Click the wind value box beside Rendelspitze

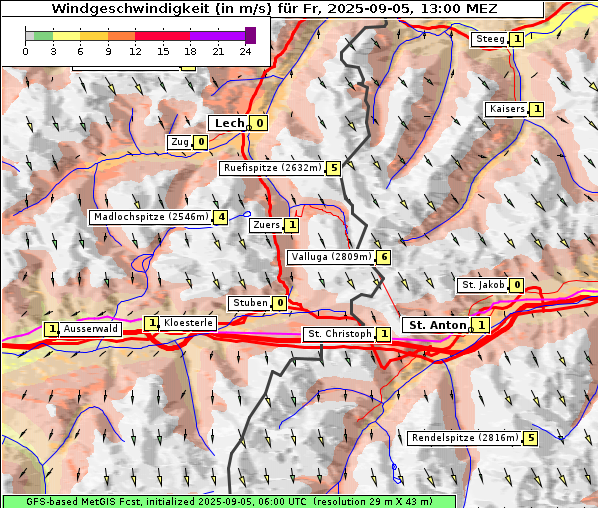531,438
